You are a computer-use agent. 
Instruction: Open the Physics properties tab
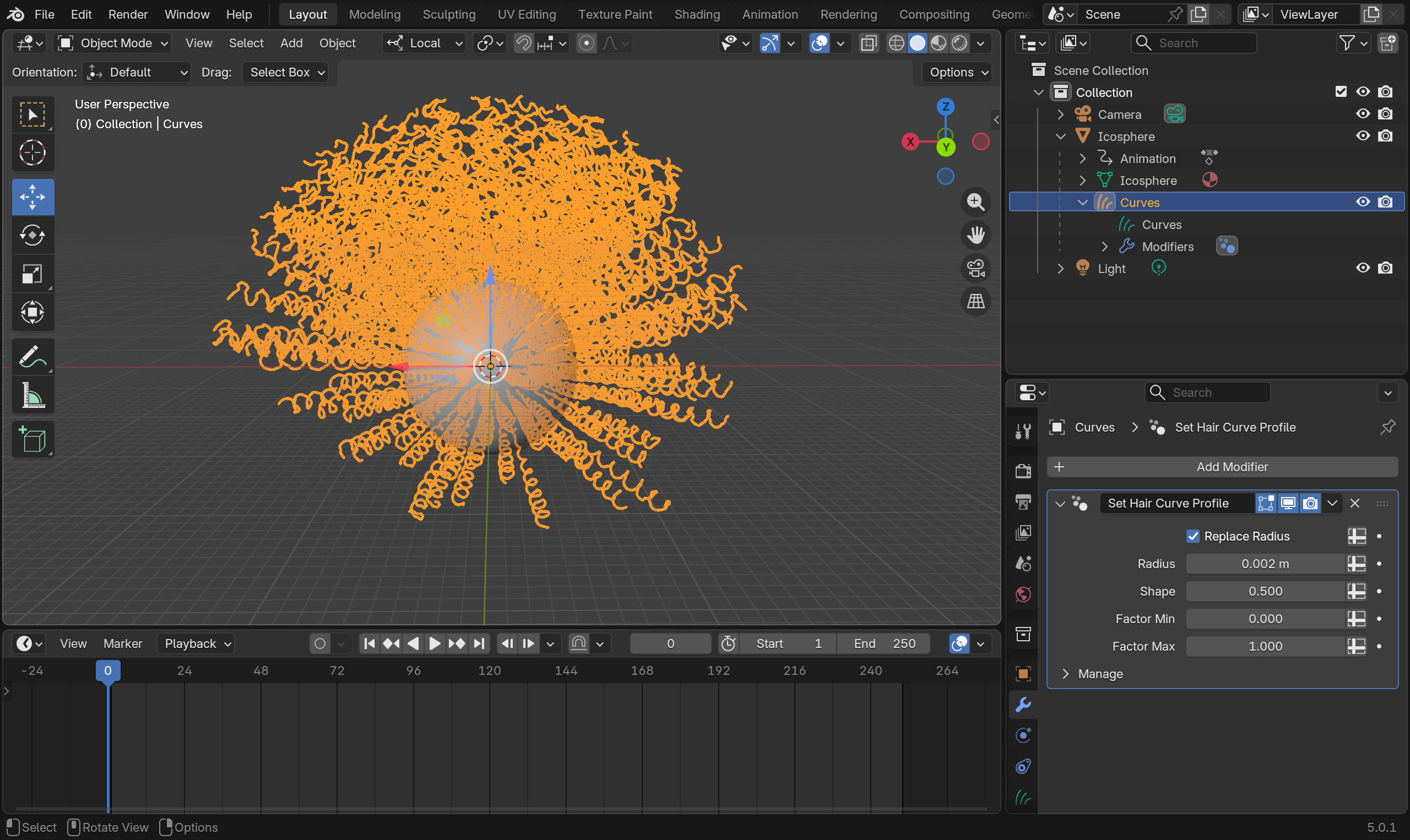[1023, 735]
